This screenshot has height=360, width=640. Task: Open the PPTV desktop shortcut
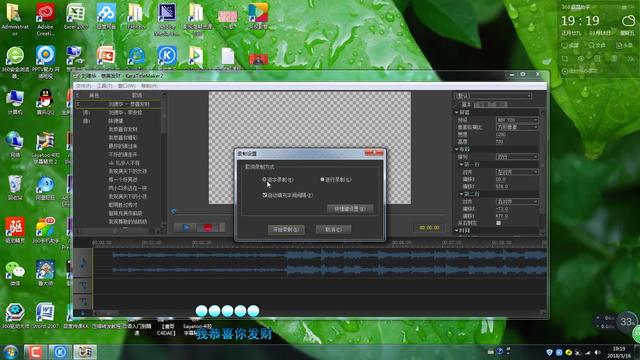click(x=45, y=62)
